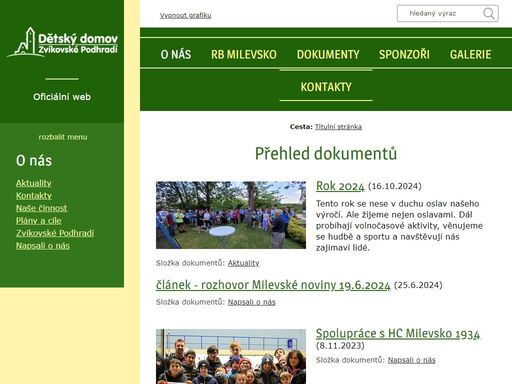Open the HC Milevsko team photo thumbnail
This screenshot has width=512, height=384.
tap(231, 357)
